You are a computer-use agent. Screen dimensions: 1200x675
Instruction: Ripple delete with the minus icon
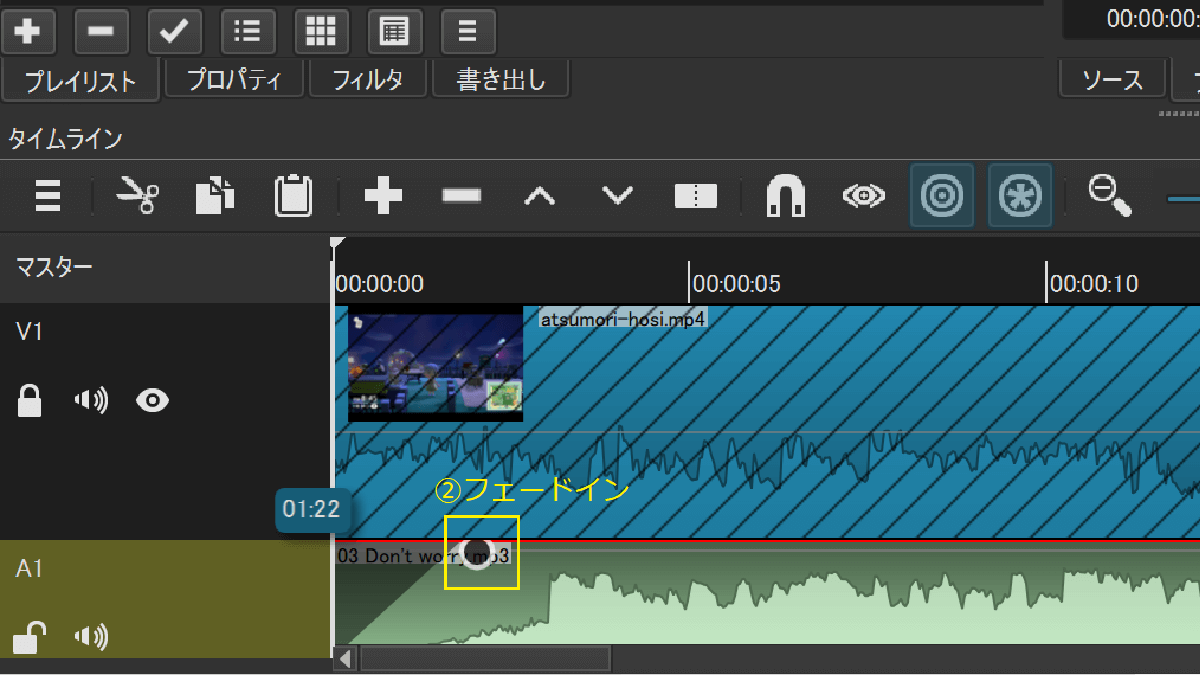point(460,196)
